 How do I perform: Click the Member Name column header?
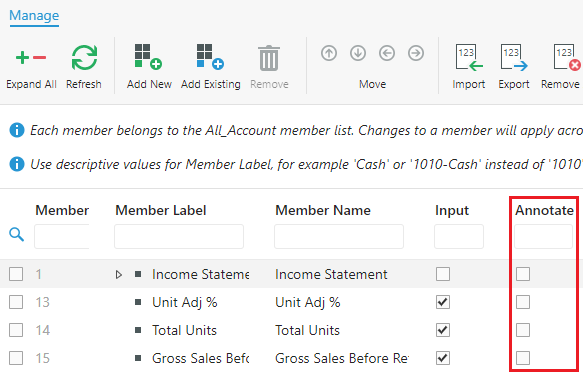pos(323,210)
